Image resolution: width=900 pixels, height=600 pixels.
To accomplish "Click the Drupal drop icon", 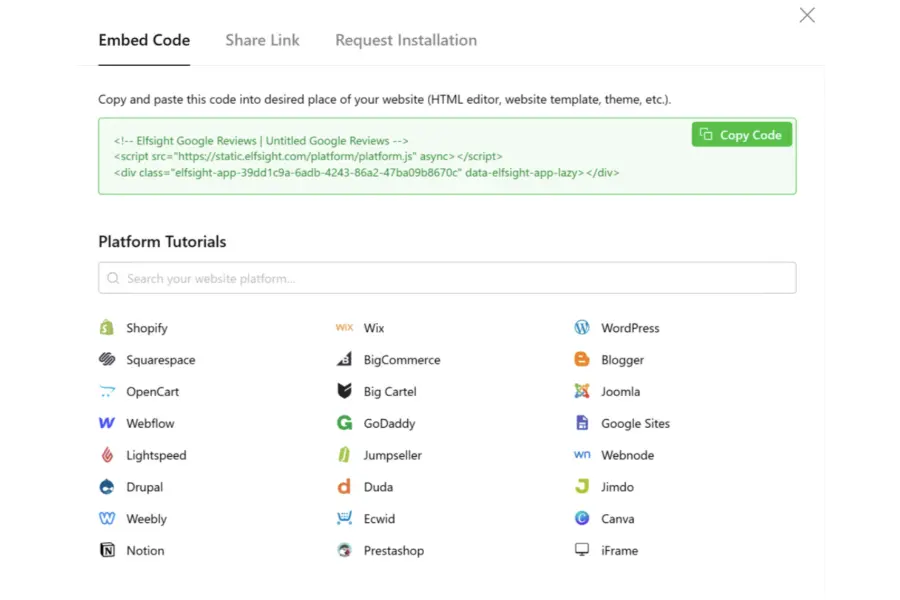I will (107, 487).
